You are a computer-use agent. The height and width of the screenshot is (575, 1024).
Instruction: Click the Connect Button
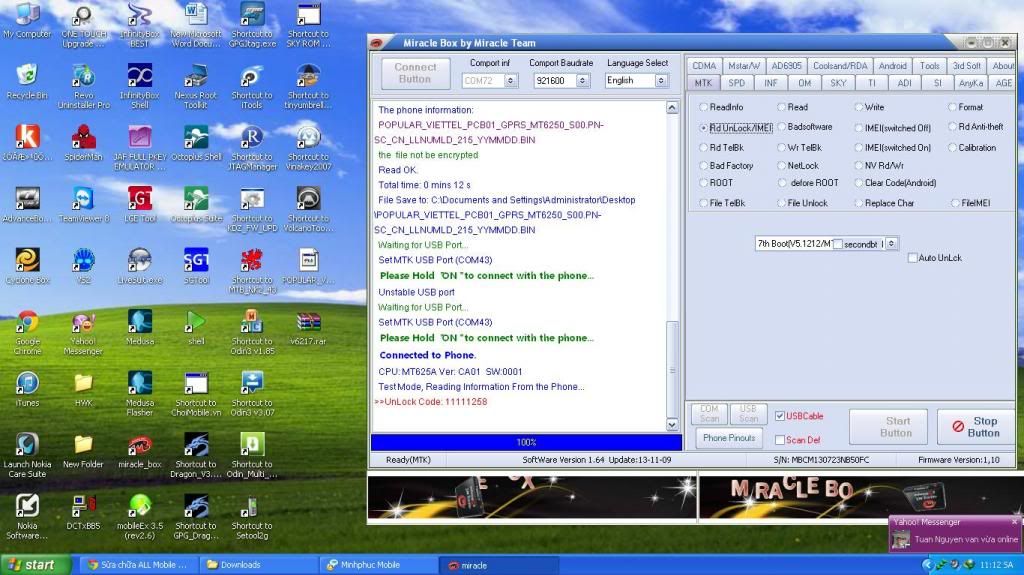tap(415, 73)
